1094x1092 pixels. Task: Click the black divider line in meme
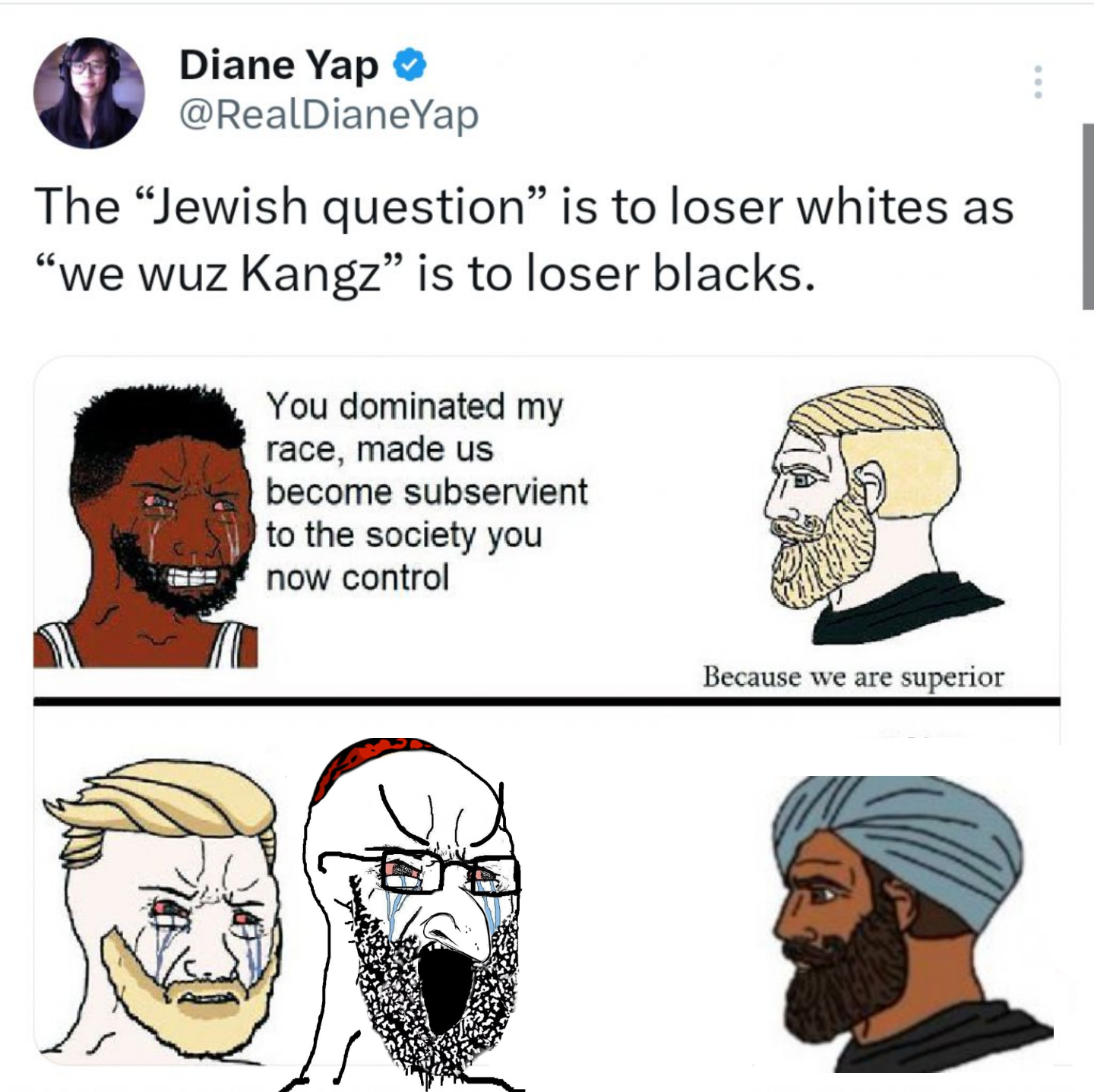click(546, 701)
